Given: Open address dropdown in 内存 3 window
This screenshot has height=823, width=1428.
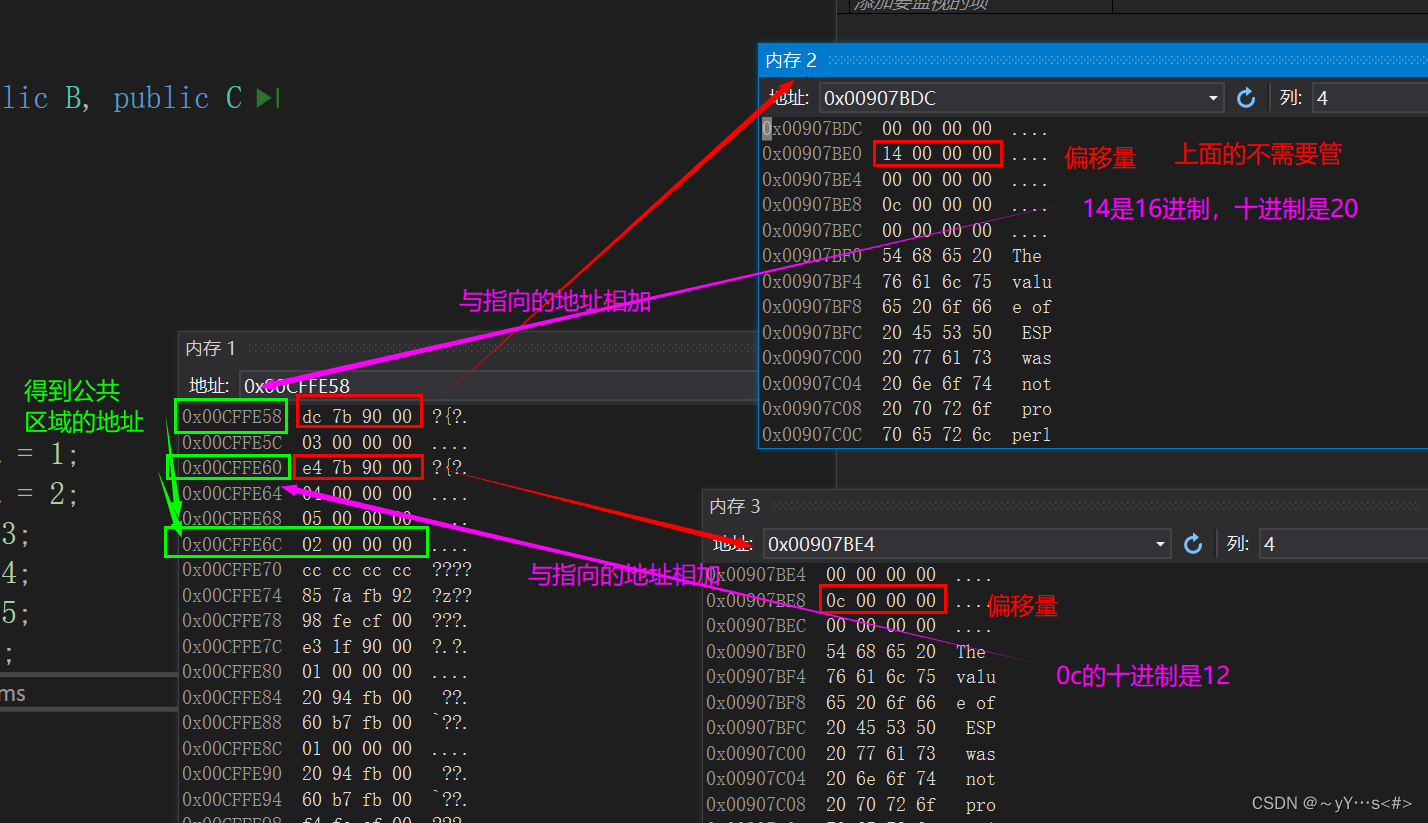Looking at the screenshot, I should (x=1161, y=544).
